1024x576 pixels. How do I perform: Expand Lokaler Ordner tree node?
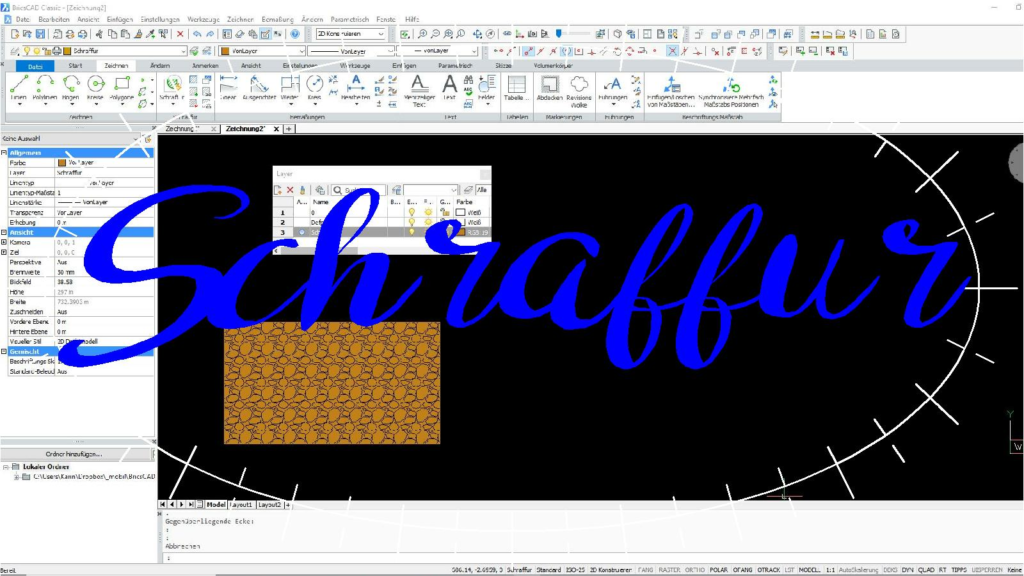[5, 467]
